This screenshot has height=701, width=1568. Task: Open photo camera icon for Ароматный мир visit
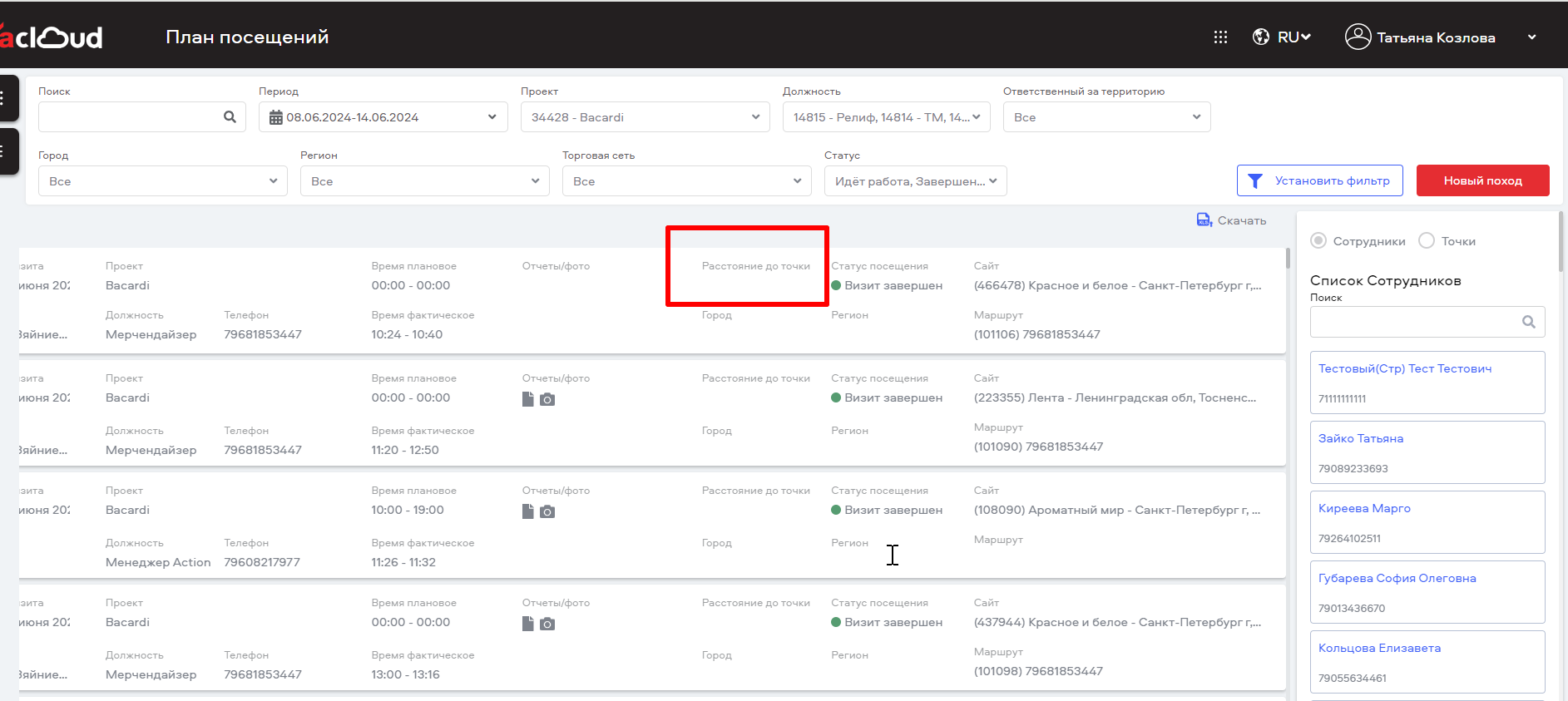click(547, 512)
